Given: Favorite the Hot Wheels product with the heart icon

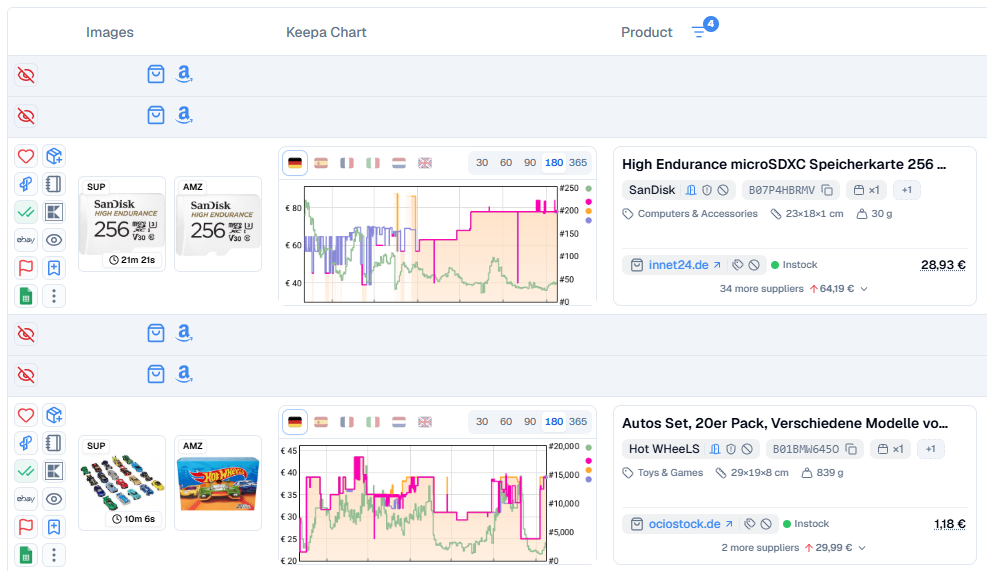Looking at the screenshot, I should pos(26,416).
